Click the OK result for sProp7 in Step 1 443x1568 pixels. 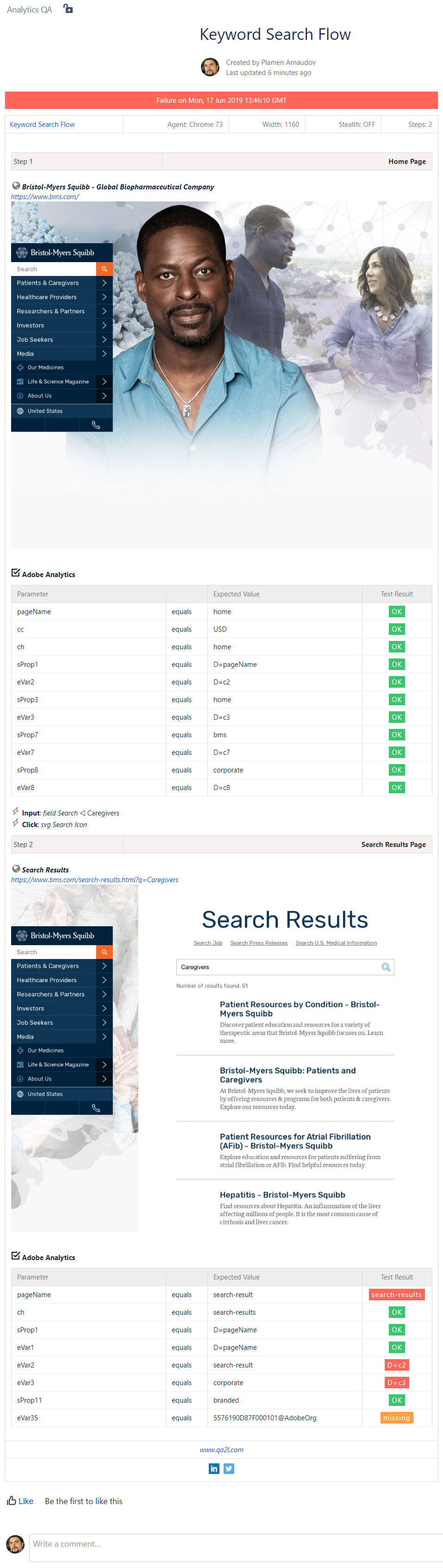pos(397,735)
